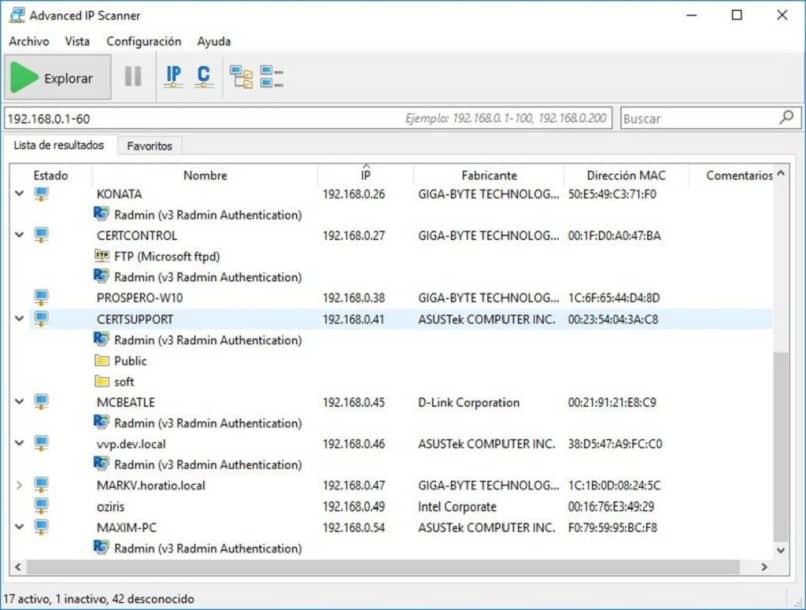Click the class C subnet toolbar icon
The height and width of the screenshot is (610, 806).
[x=204, y=77]
